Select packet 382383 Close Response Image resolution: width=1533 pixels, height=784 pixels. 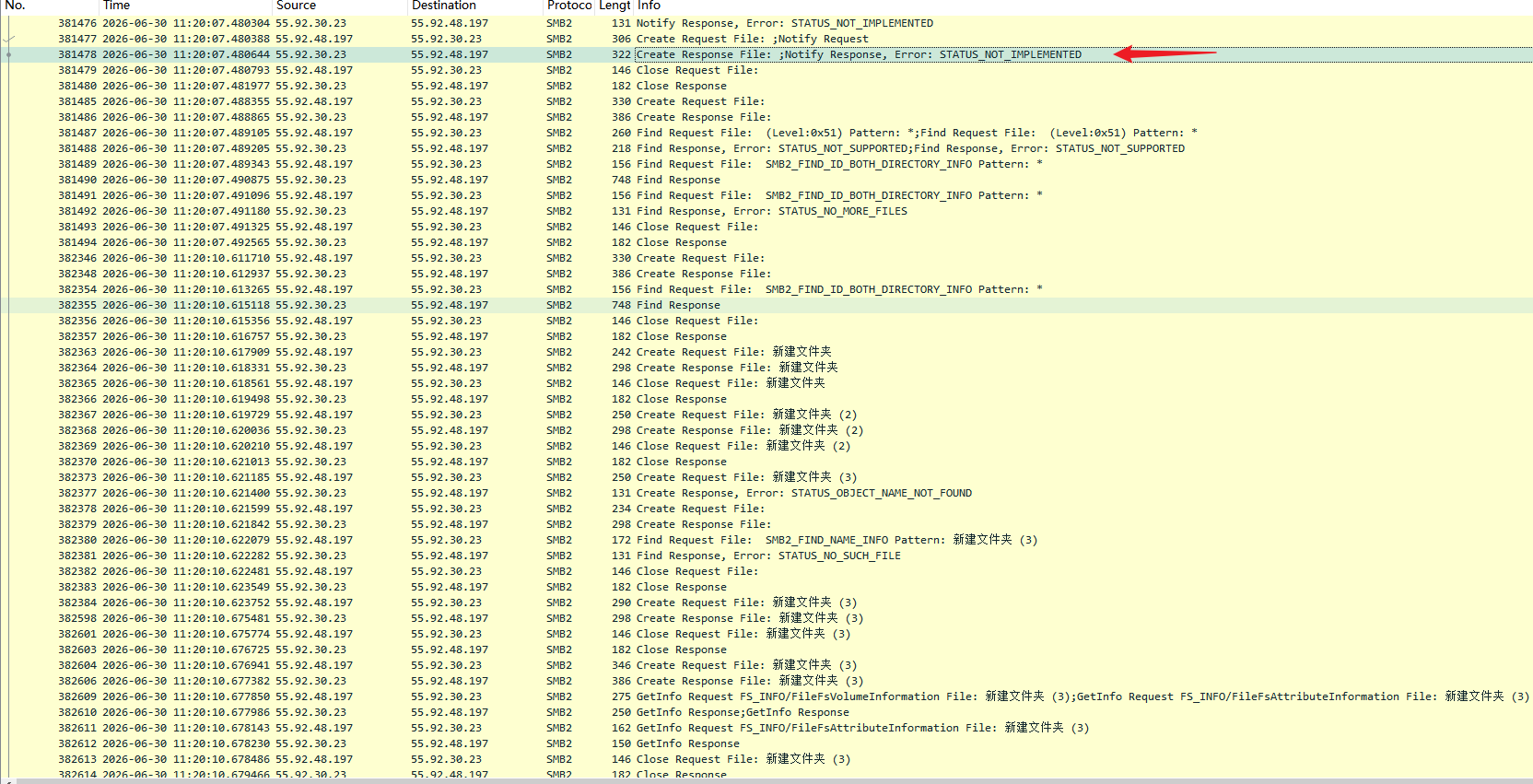(x=766, y=587)
